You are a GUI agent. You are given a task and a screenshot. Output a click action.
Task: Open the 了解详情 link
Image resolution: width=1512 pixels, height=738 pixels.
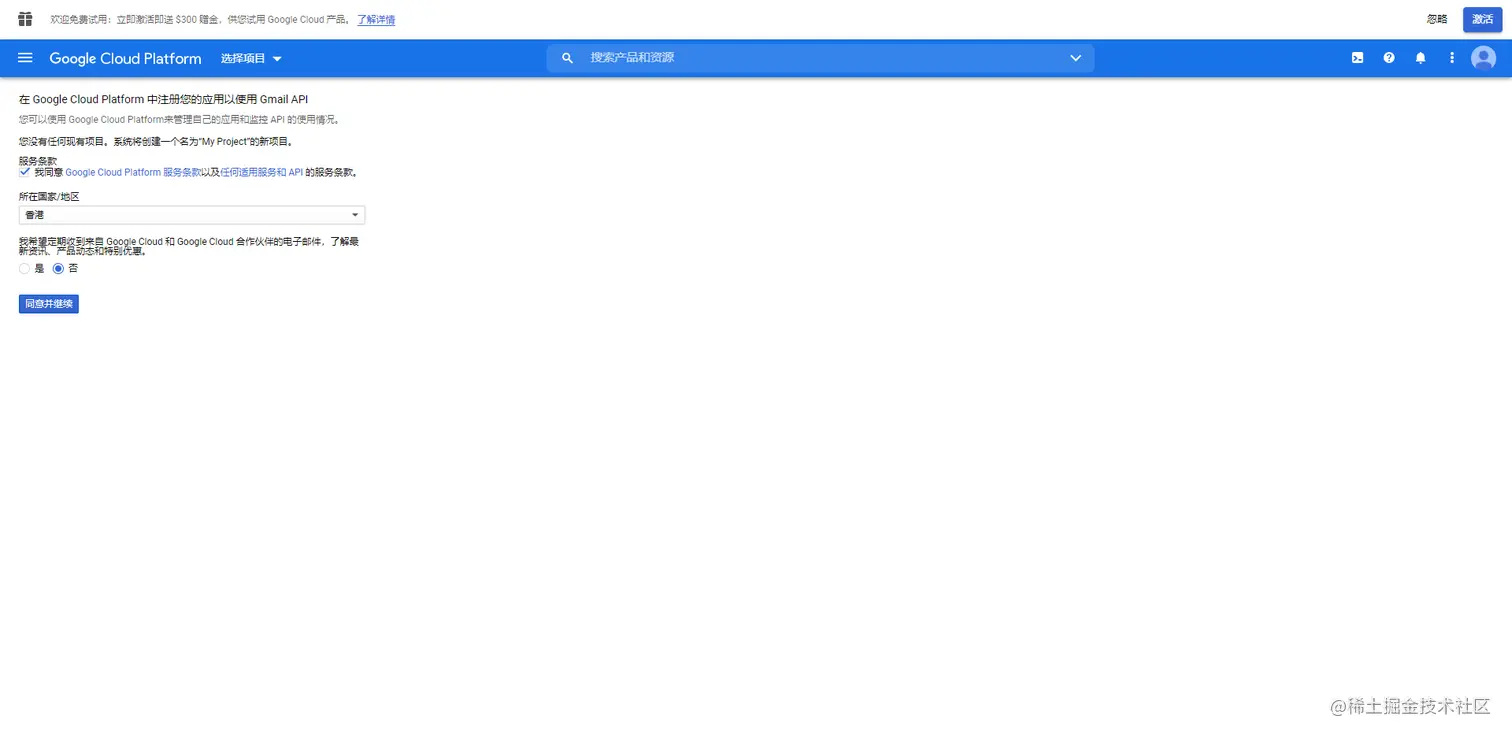(376, 19)
